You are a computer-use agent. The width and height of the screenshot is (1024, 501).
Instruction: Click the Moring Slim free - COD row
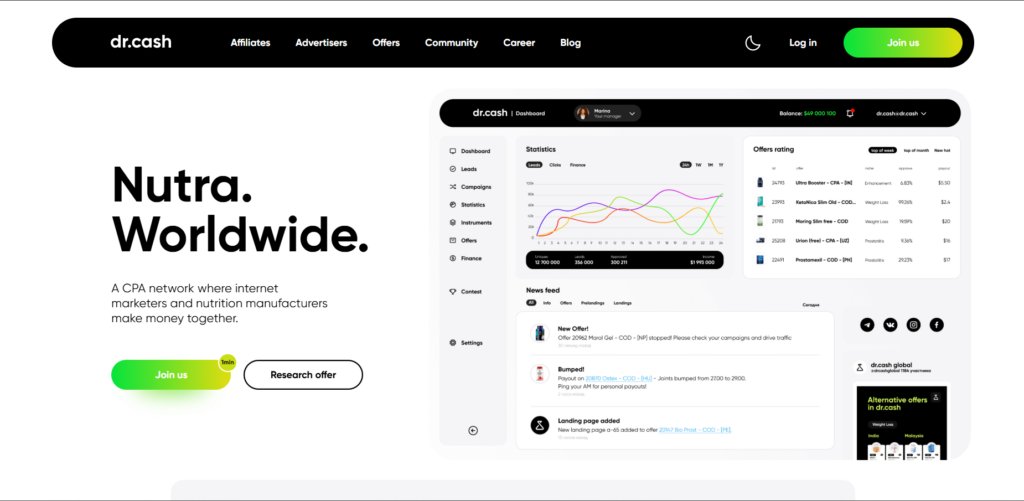[852, 221]
